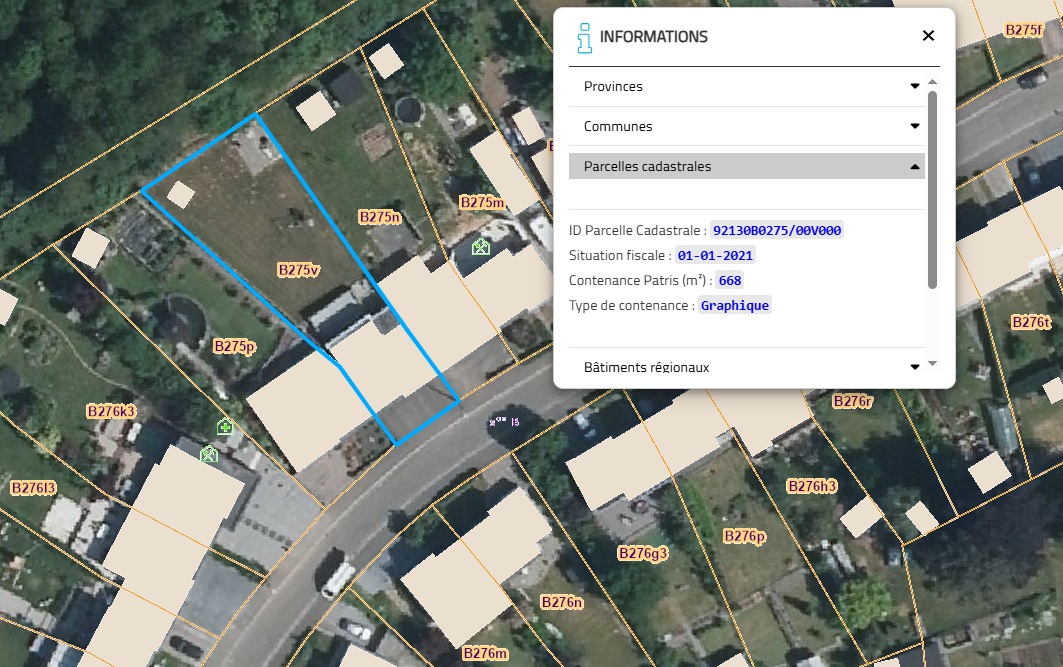Click the Situation fiscale date 01-01-2021
The height and width of the screenshot is (667, 1063).
715,256
